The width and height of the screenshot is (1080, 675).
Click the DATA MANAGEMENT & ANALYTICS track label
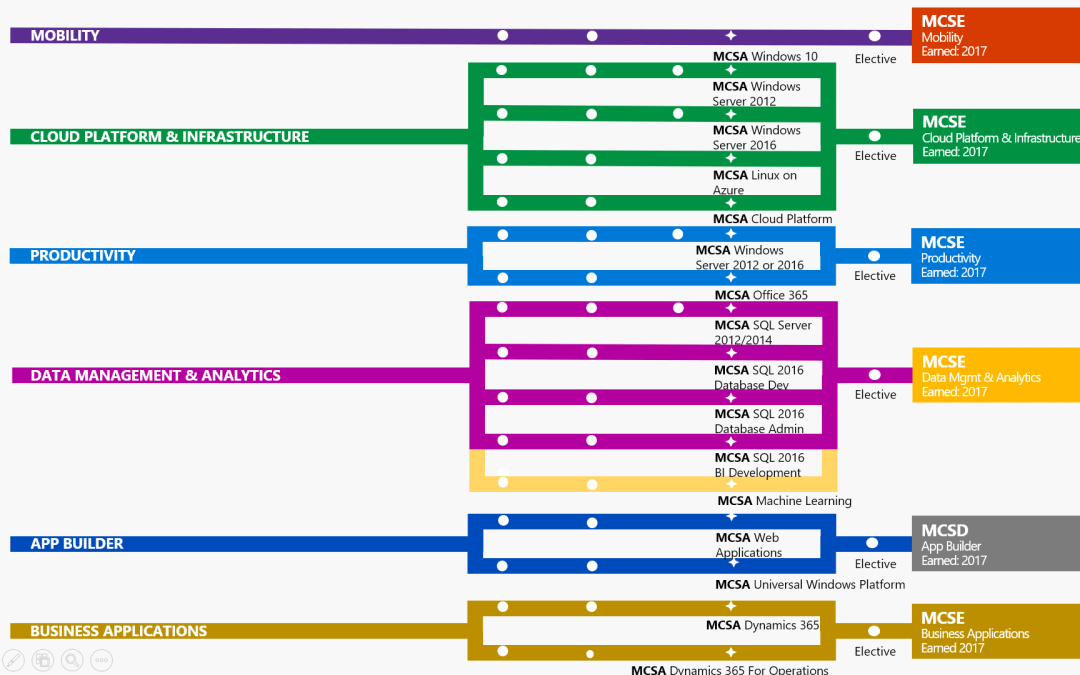point(156,376)
